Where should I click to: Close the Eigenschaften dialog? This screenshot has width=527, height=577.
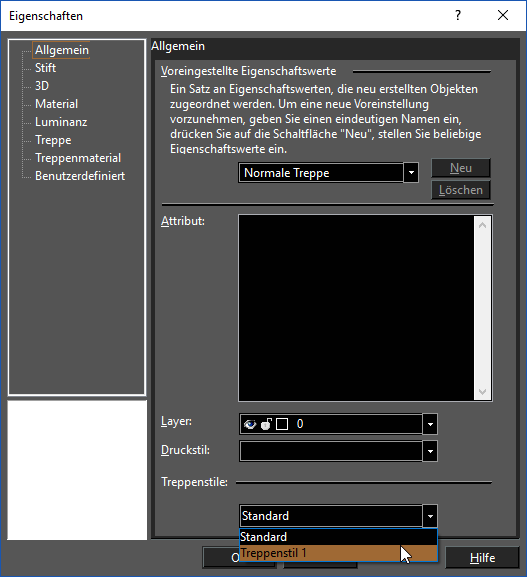click(503, 15)
